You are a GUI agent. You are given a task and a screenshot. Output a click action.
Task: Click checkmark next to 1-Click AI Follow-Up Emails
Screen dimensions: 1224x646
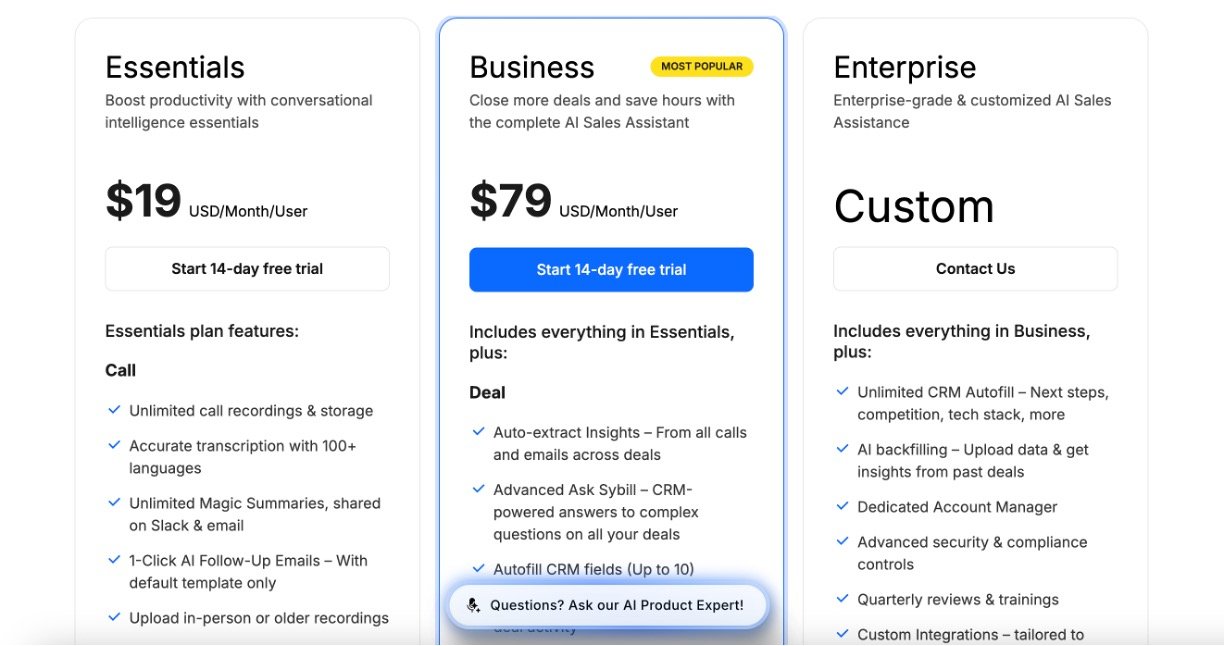coord(114,561)
